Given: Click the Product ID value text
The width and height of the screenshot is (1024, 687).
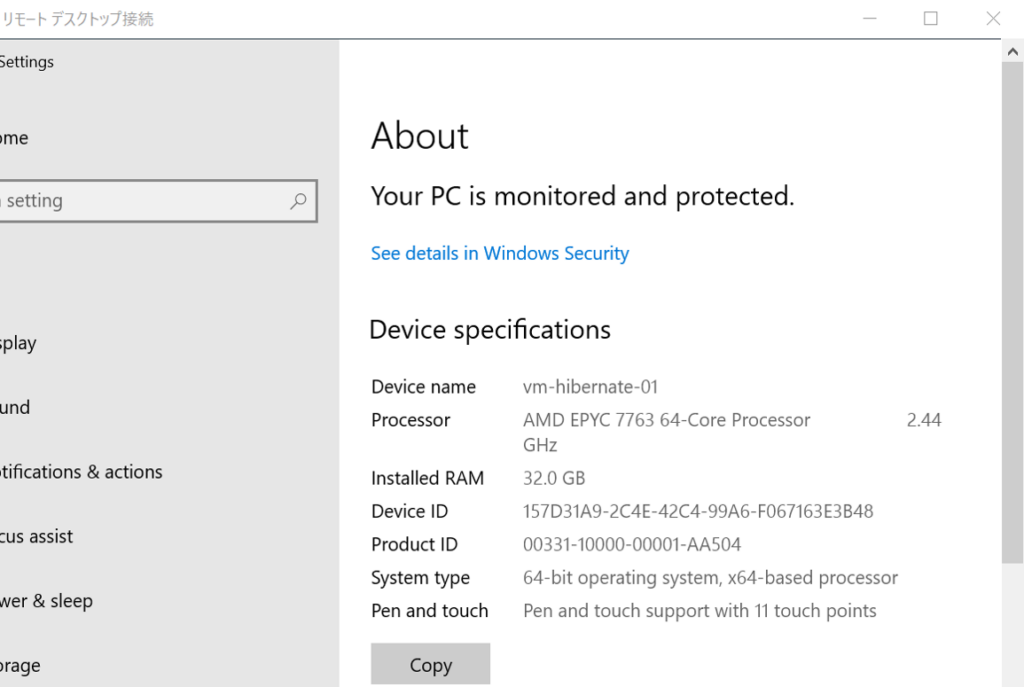Looking at the screenshot, I should pyautogui.click(x=632, y=545).
